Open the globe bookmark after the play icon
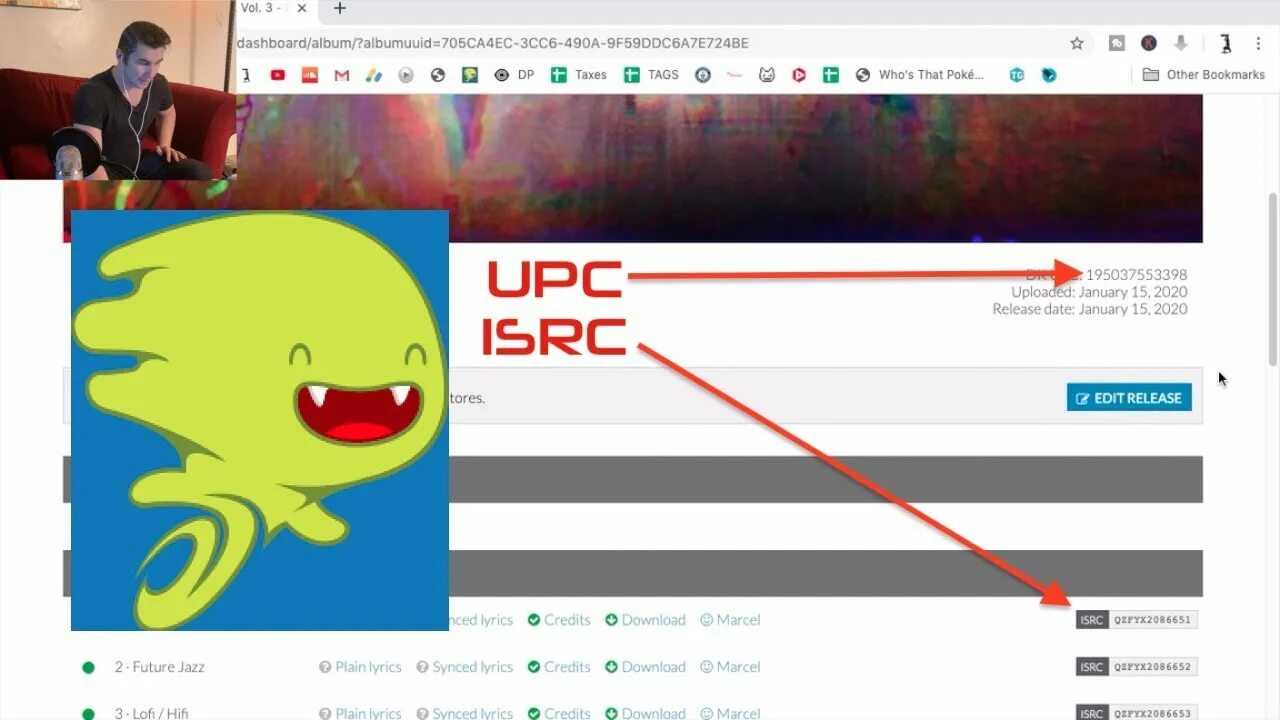Image resolution: width=1280 pixels, height=720 pixels. 437,75
